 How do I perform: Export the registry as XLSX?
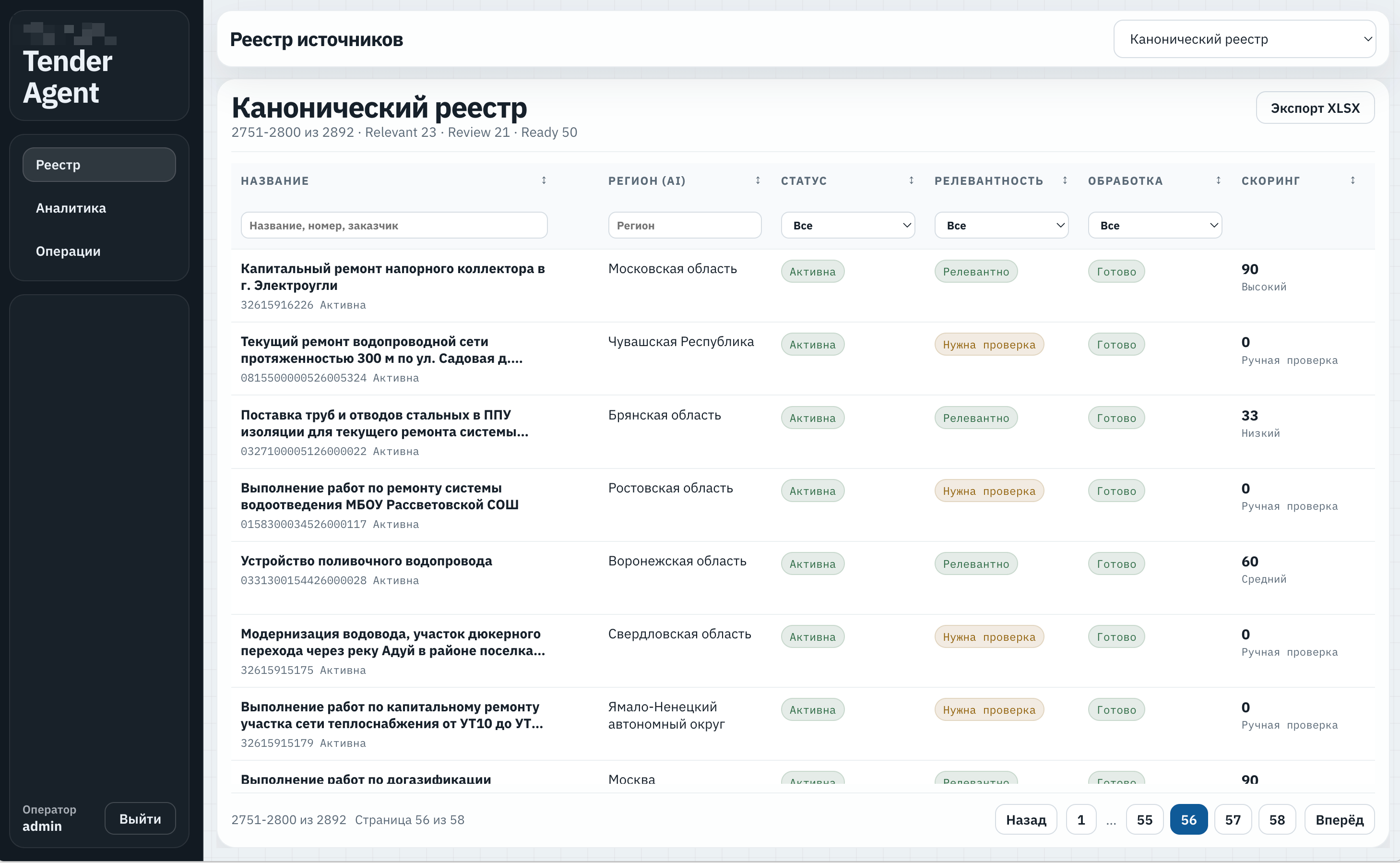[1316, 108]
